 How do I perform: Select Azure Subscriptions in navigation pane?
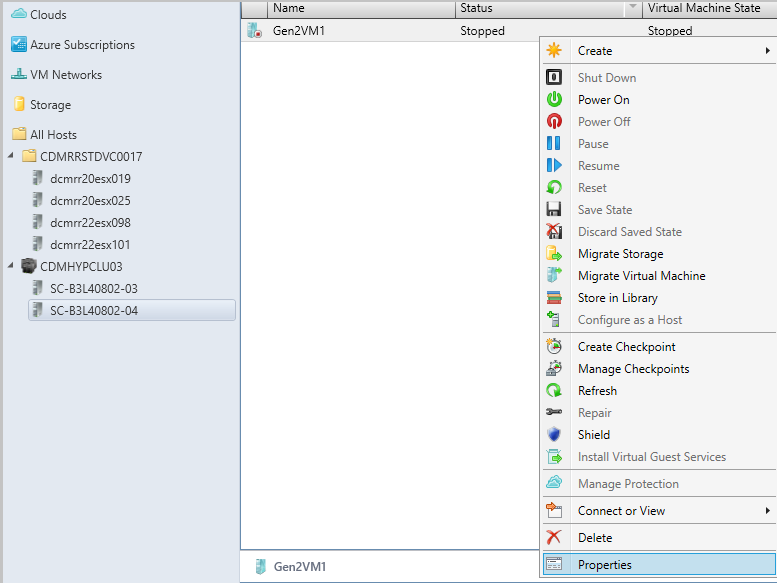(82, 45)
